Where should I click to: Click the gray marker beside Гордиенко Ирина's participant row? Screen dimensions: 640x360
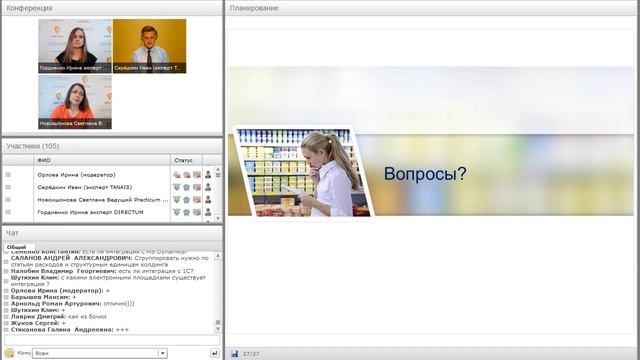[x=8, y=212]
